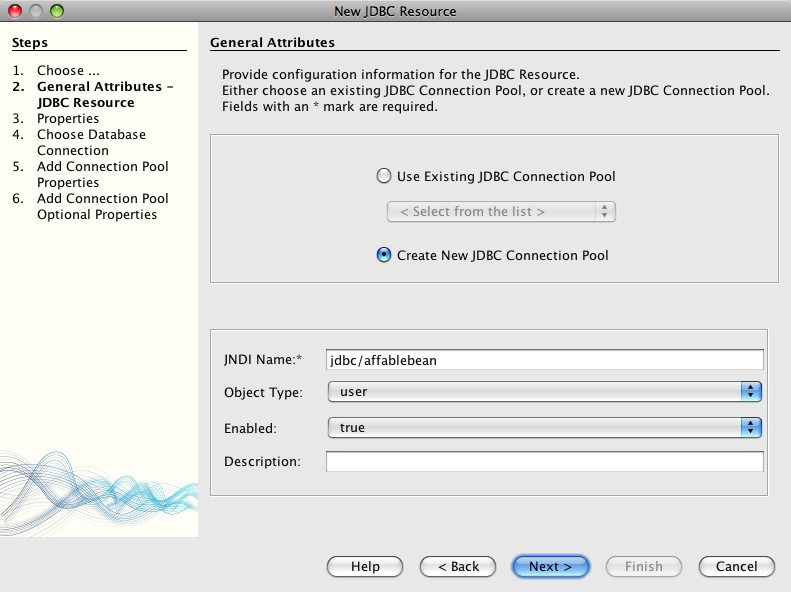Click step 3 'Properties' in Steps list
Viewport: 791px width, 592px height.
(x=68, y=119)
